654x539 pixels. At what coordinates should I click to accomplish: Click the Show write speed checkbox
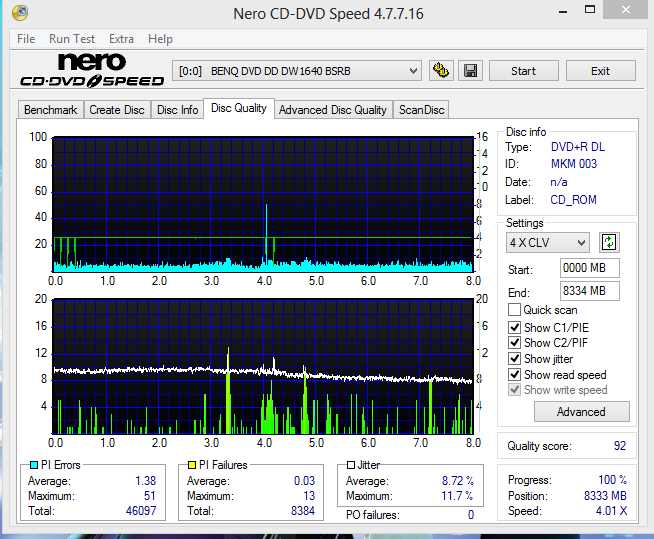coord(514,390)
